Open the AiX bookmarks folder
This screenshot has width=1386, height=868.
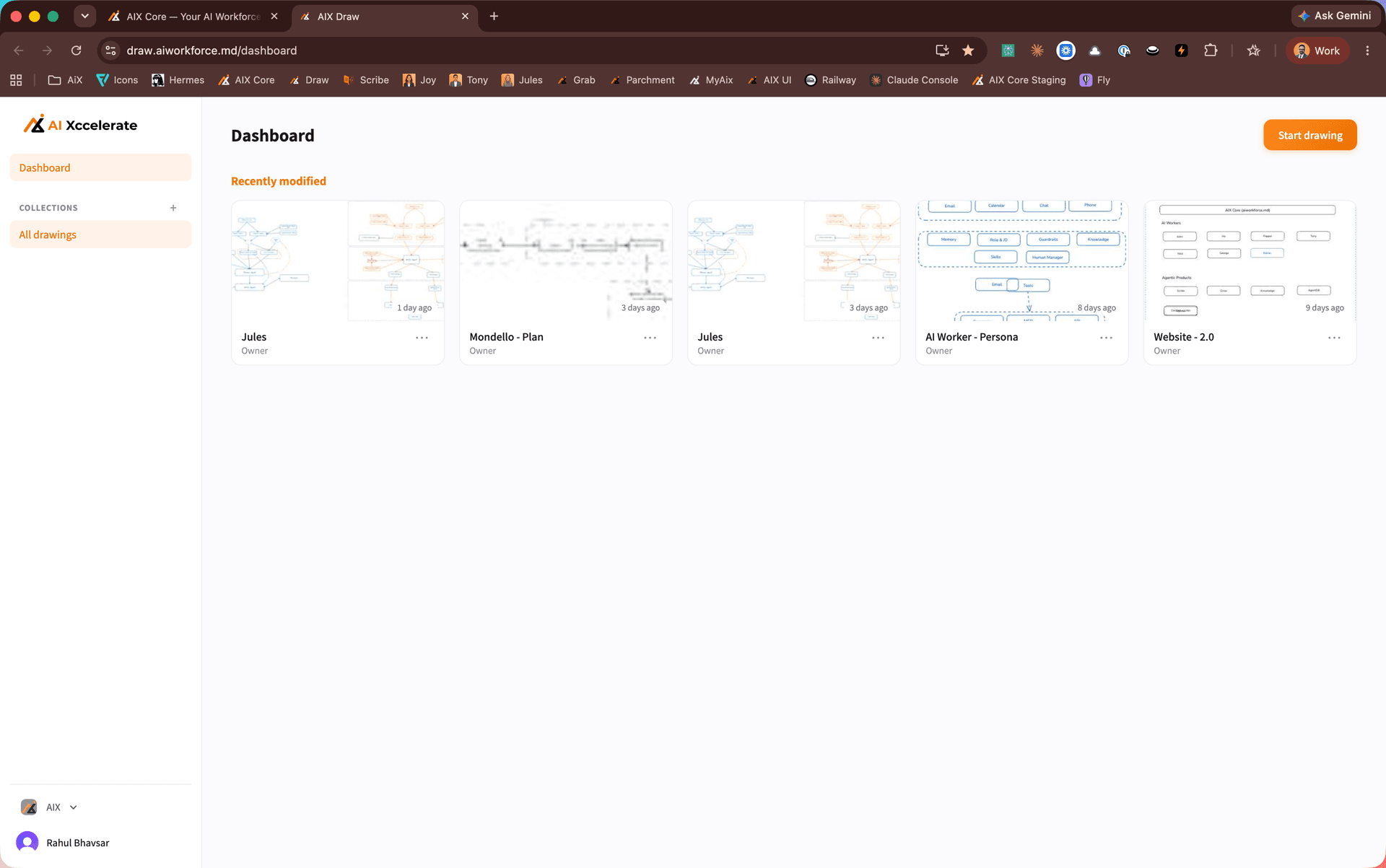point(66,80)
